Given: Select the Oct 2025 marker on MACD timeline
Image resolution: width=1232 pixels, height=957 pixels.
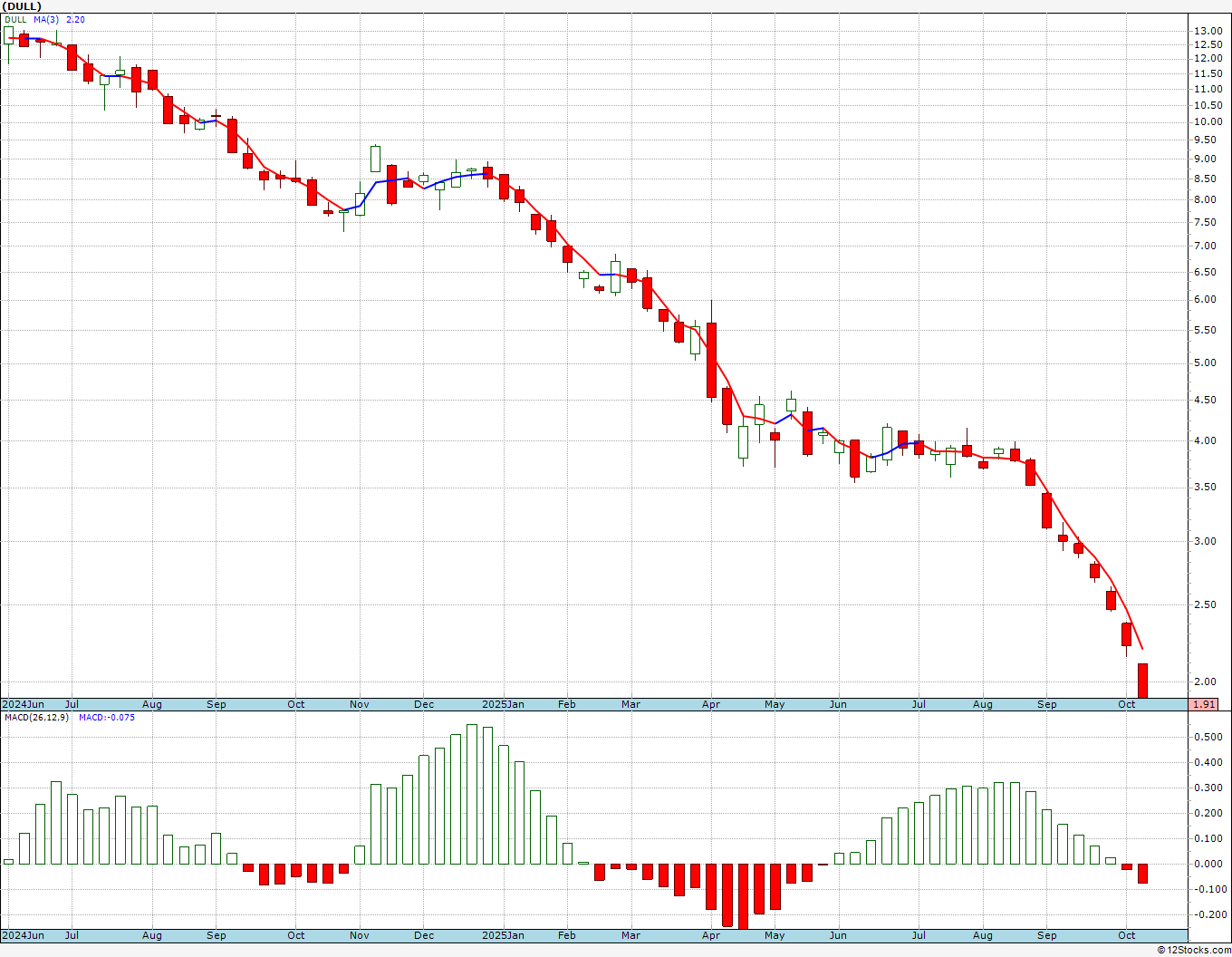Looking at the screenshot, I should tap(1127, 935).
